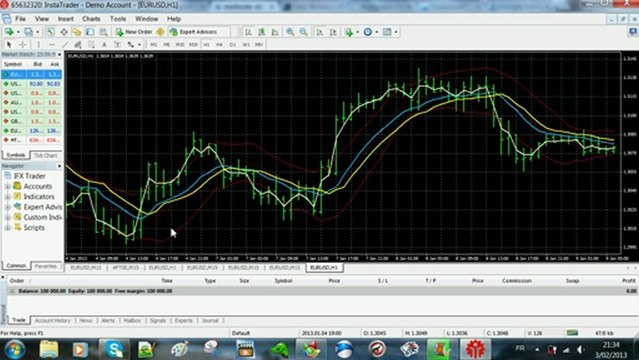
Task: Open the Indicators list icon
Action: (349, 32)
